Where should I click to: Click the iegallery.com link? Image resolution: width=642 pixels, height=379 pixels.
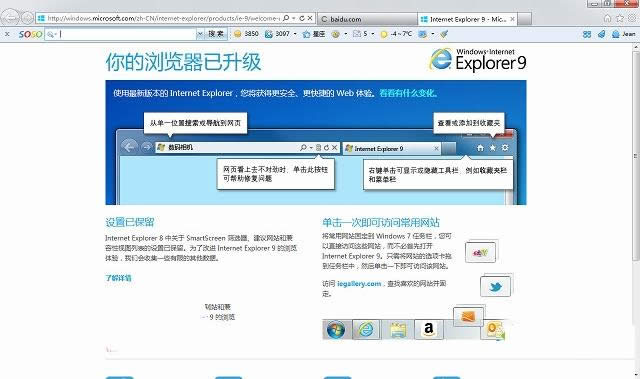pos(359,284)
